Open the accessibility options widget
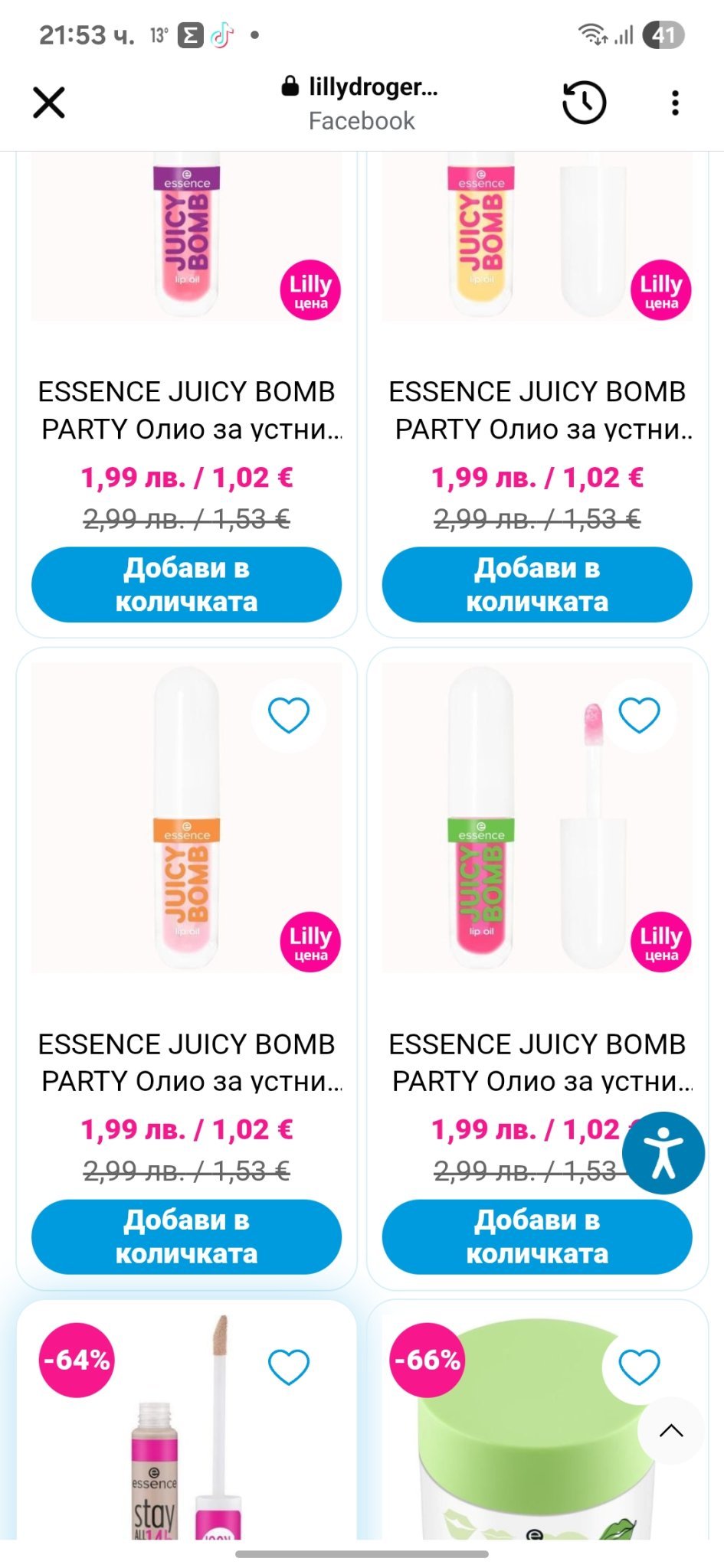 pos(663,1153)
